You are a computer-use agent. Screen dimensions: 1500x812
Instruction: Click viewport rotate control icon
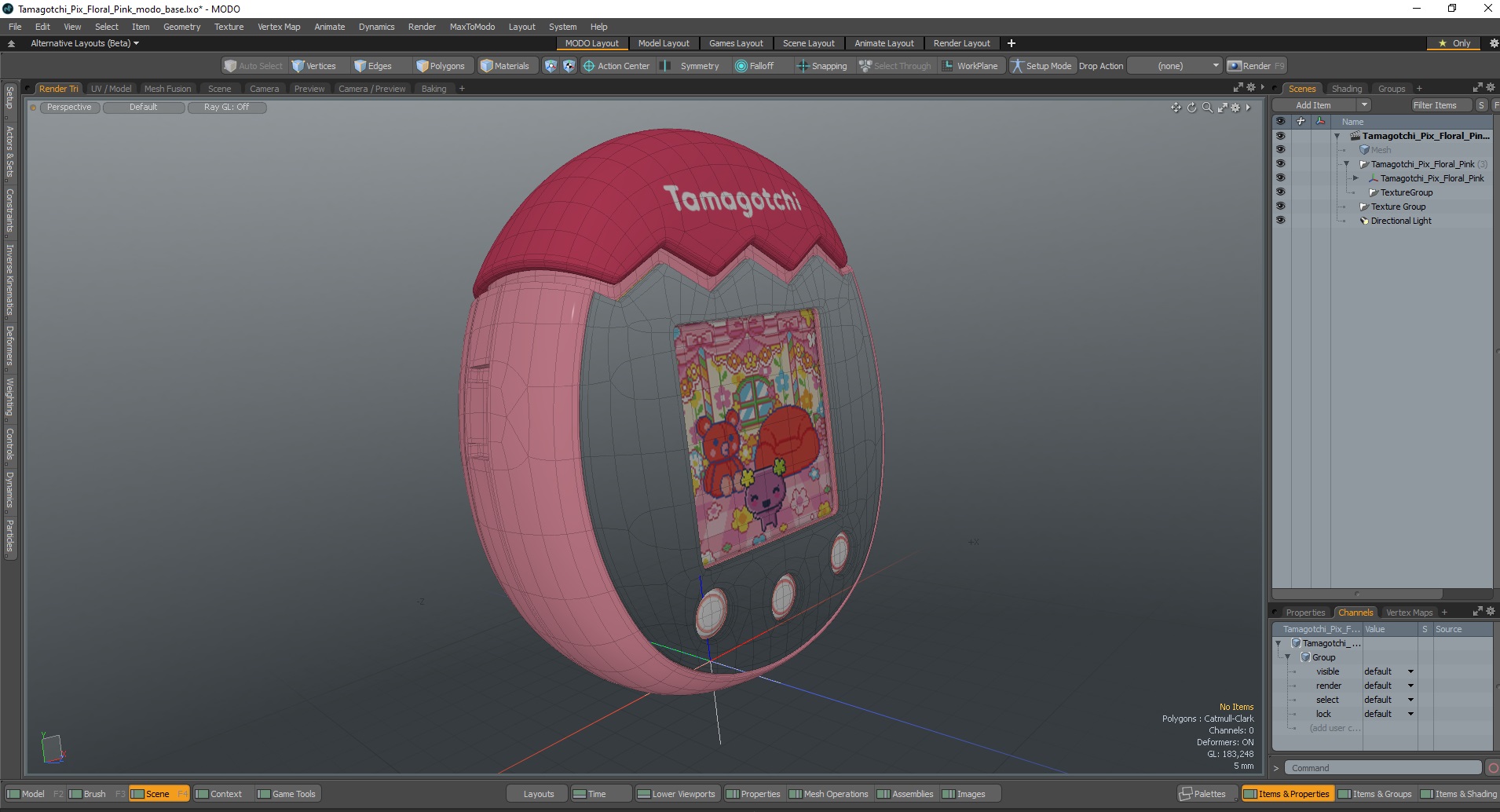coord(1191,108)
